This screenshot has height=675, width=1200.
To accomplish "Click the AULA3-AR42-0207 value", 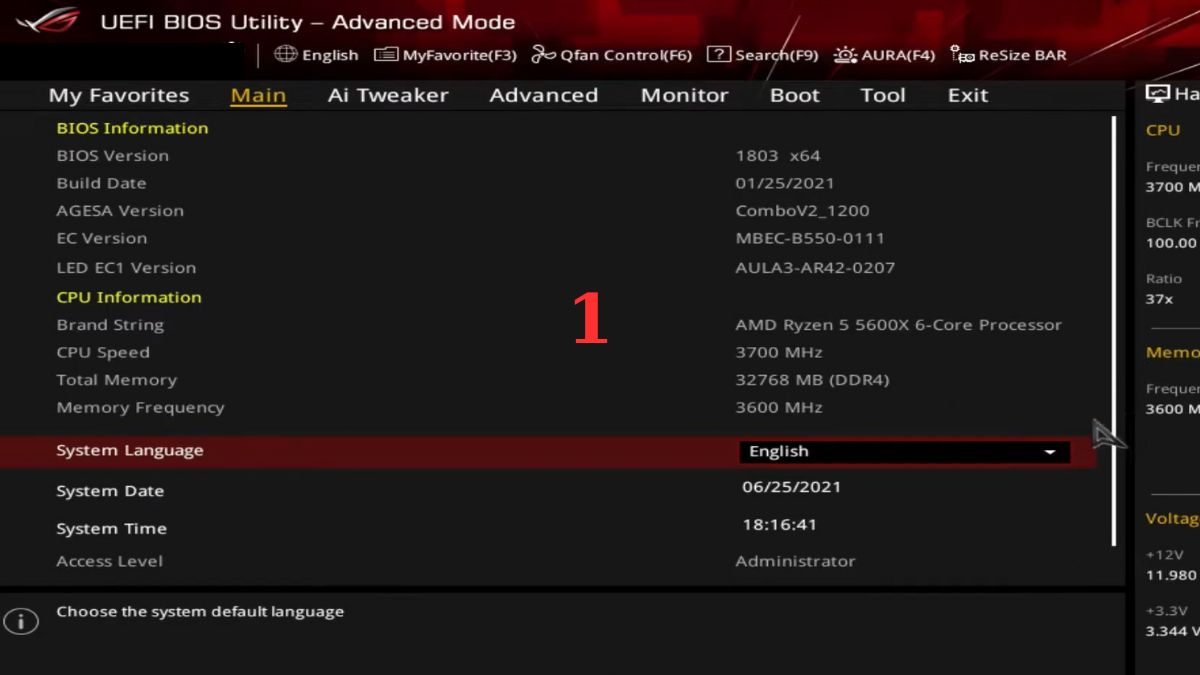I will (x=816, y=268).
